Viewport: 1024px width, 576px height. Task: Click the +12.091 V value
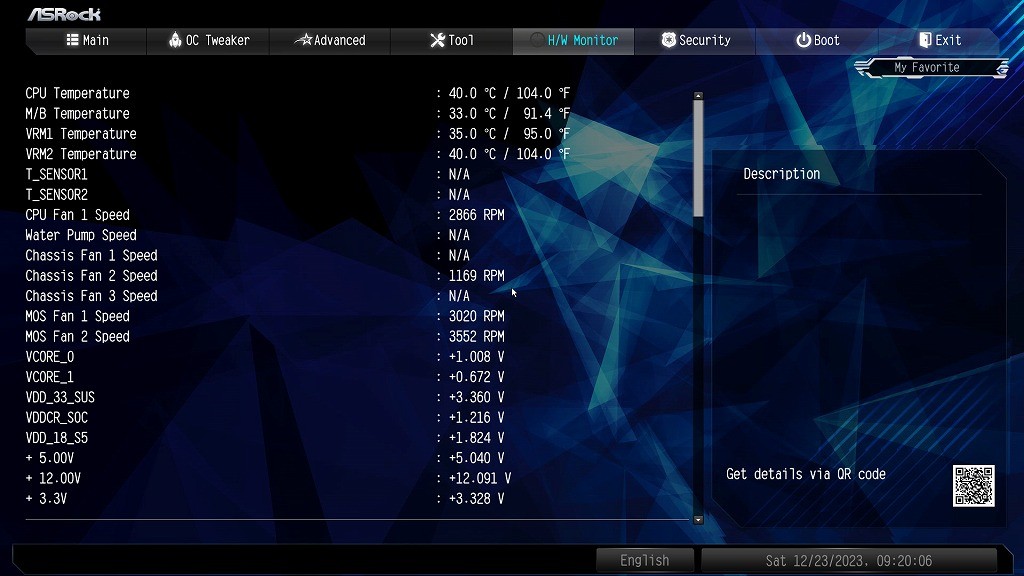(x=479, y=479)
